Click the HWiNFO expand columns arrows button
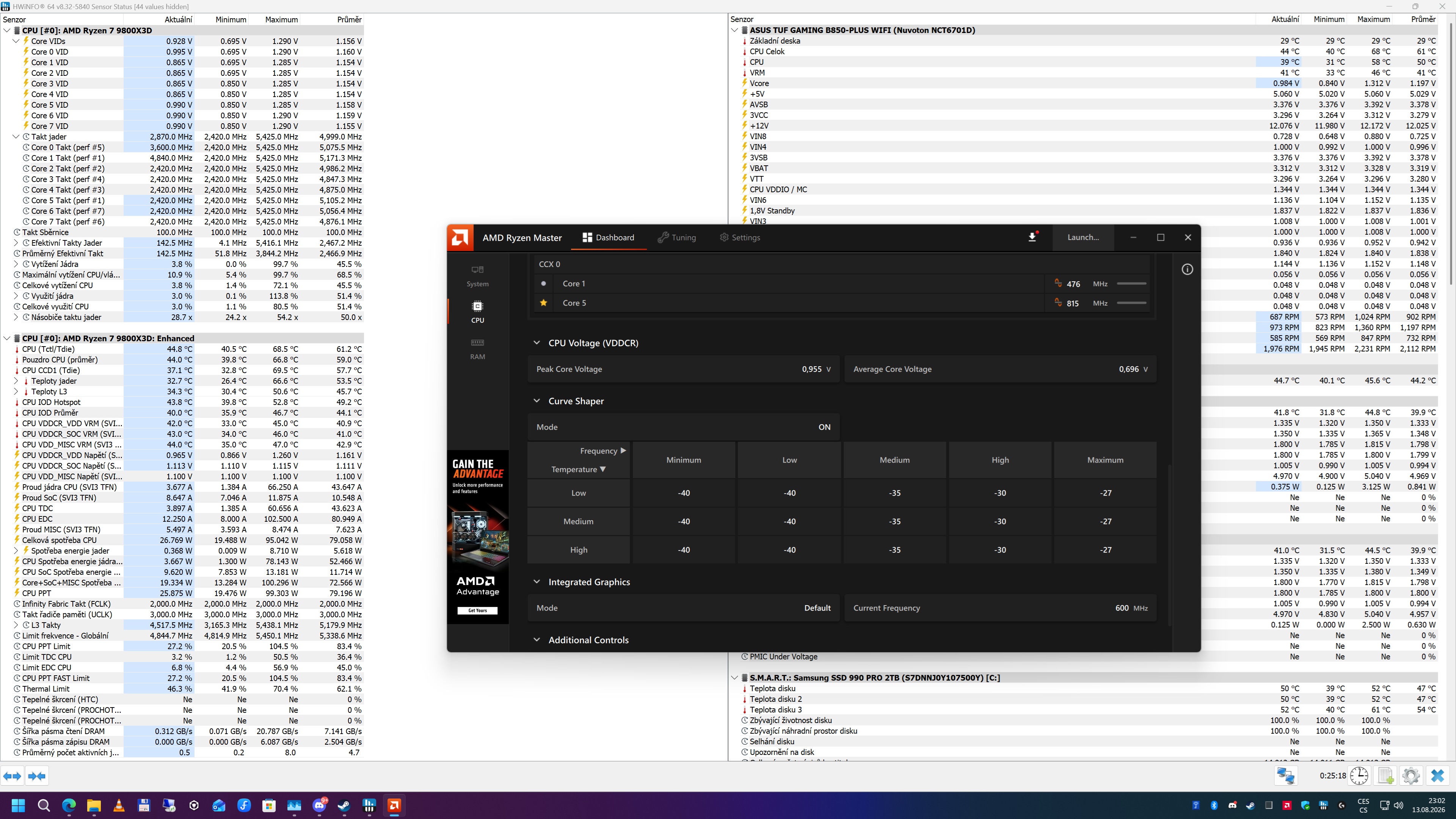The width and height of the screenshot is (1456, 819). point(13,776)
